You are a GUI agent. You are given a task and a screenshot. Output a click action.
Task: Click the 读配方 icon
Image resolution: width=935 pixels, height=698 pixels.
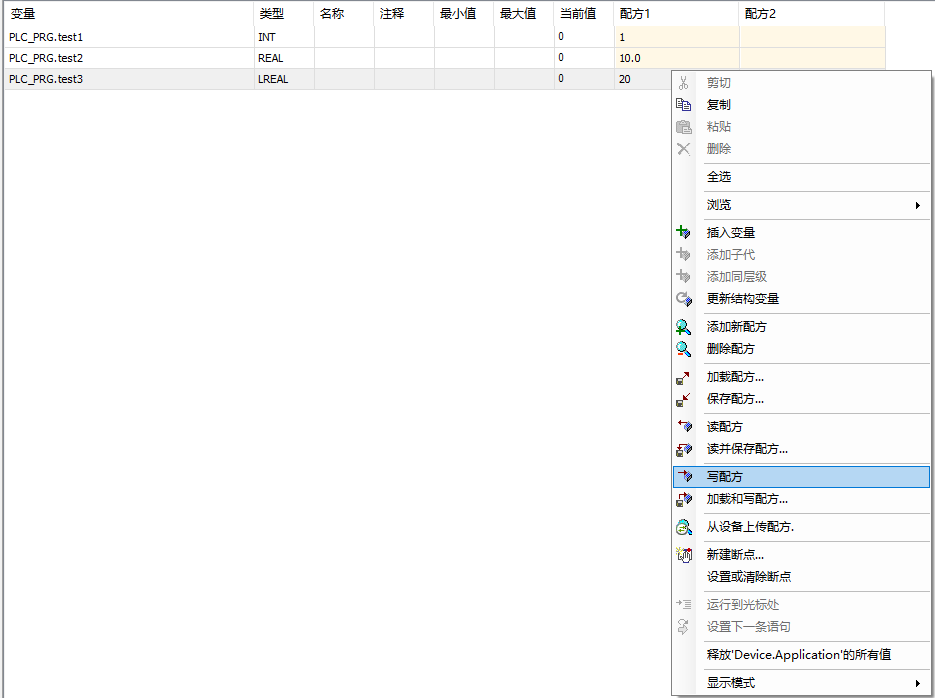pos(685,426)
